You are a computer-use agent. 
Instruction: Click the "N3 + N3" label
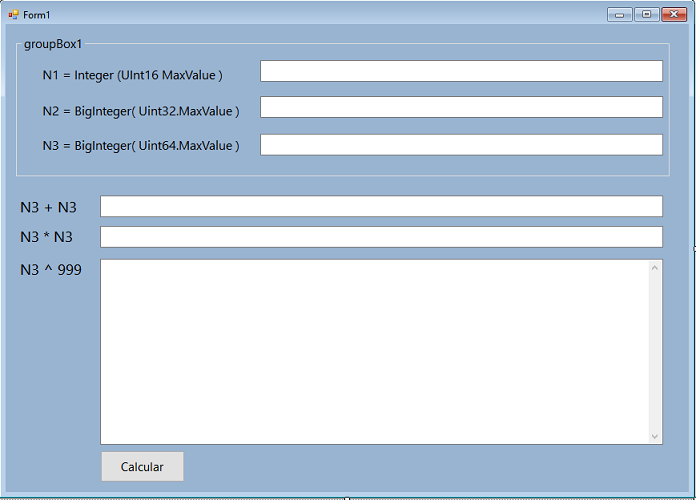click(48, 207)
